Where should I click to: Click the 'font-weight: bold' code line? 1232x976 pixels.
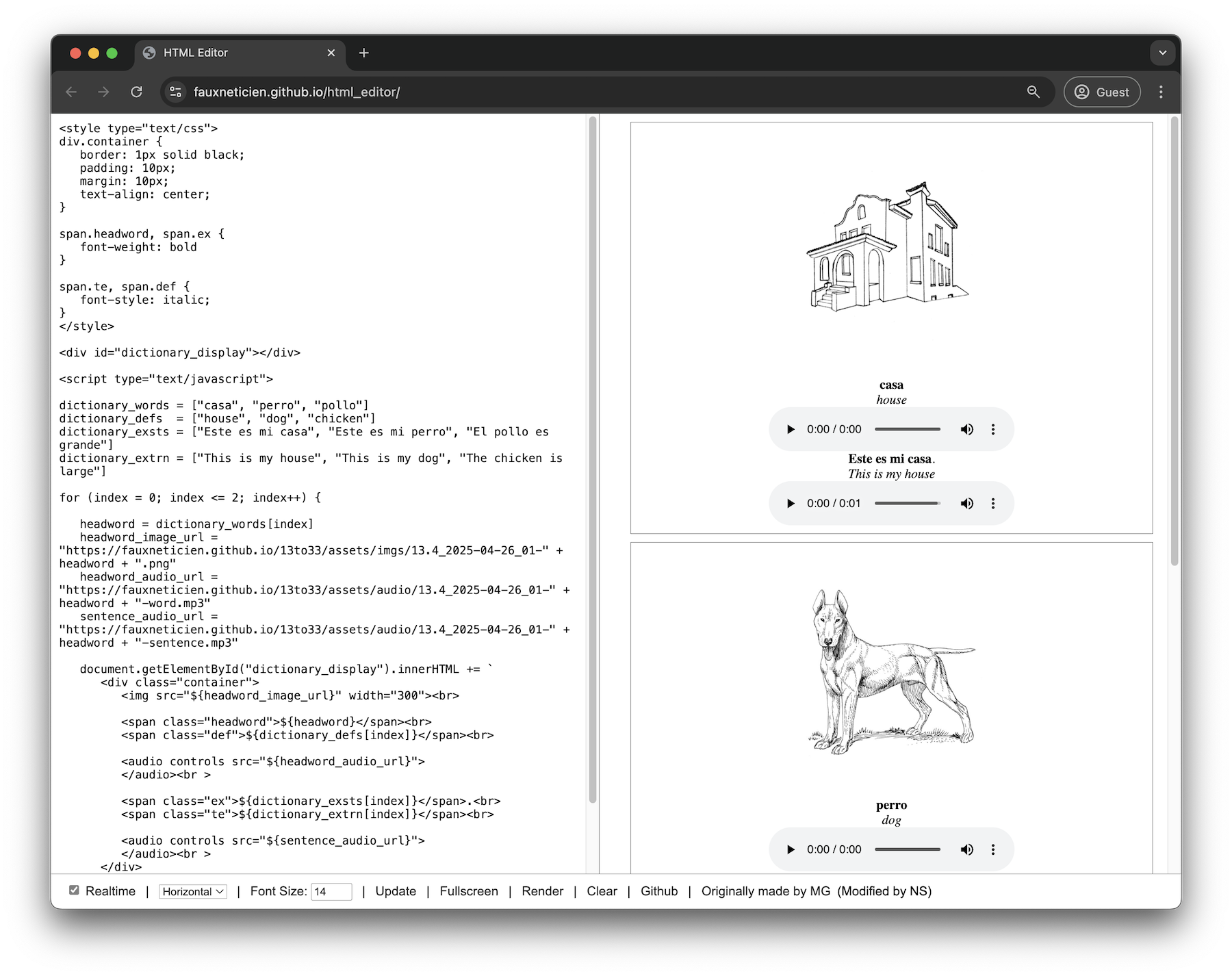(x=138, y=247)
